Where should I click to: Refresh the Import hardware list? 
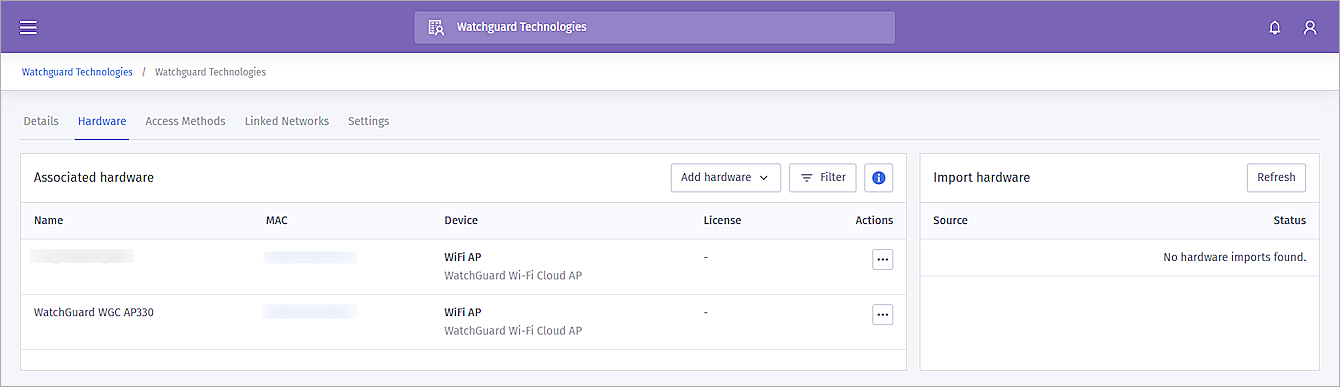[1276, 177]
